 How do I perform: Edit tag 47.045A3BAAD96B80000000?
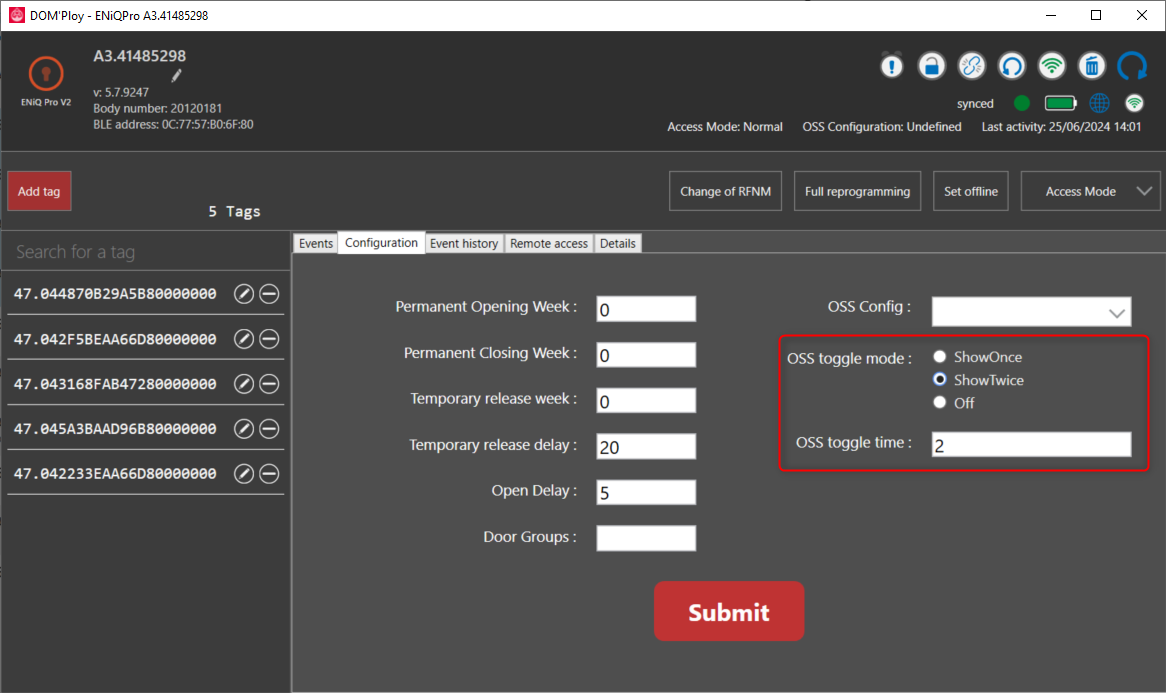point(244,429)
